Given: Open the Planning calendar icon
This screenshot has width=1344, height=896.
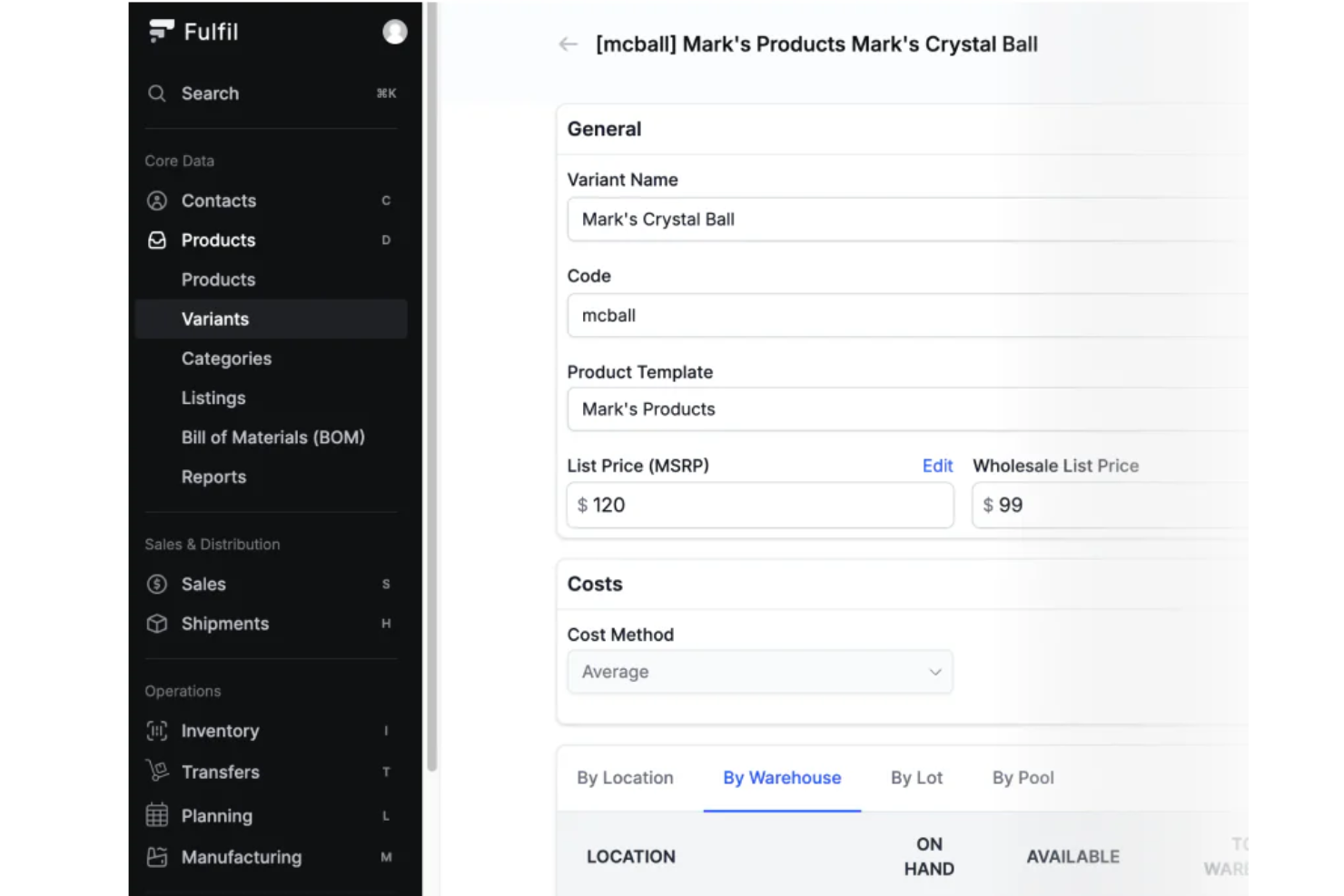Looking at the screenshot, I should point(156,815).
